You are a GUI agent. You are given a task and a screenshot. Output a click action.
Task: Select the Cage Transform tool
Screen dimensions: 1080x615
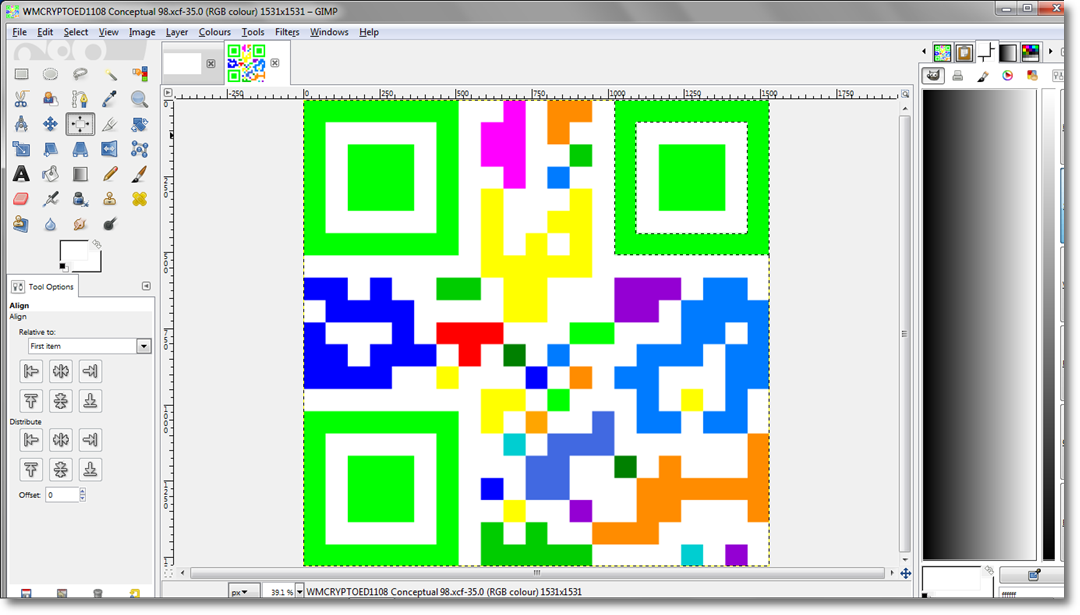[x=140, y=149]
